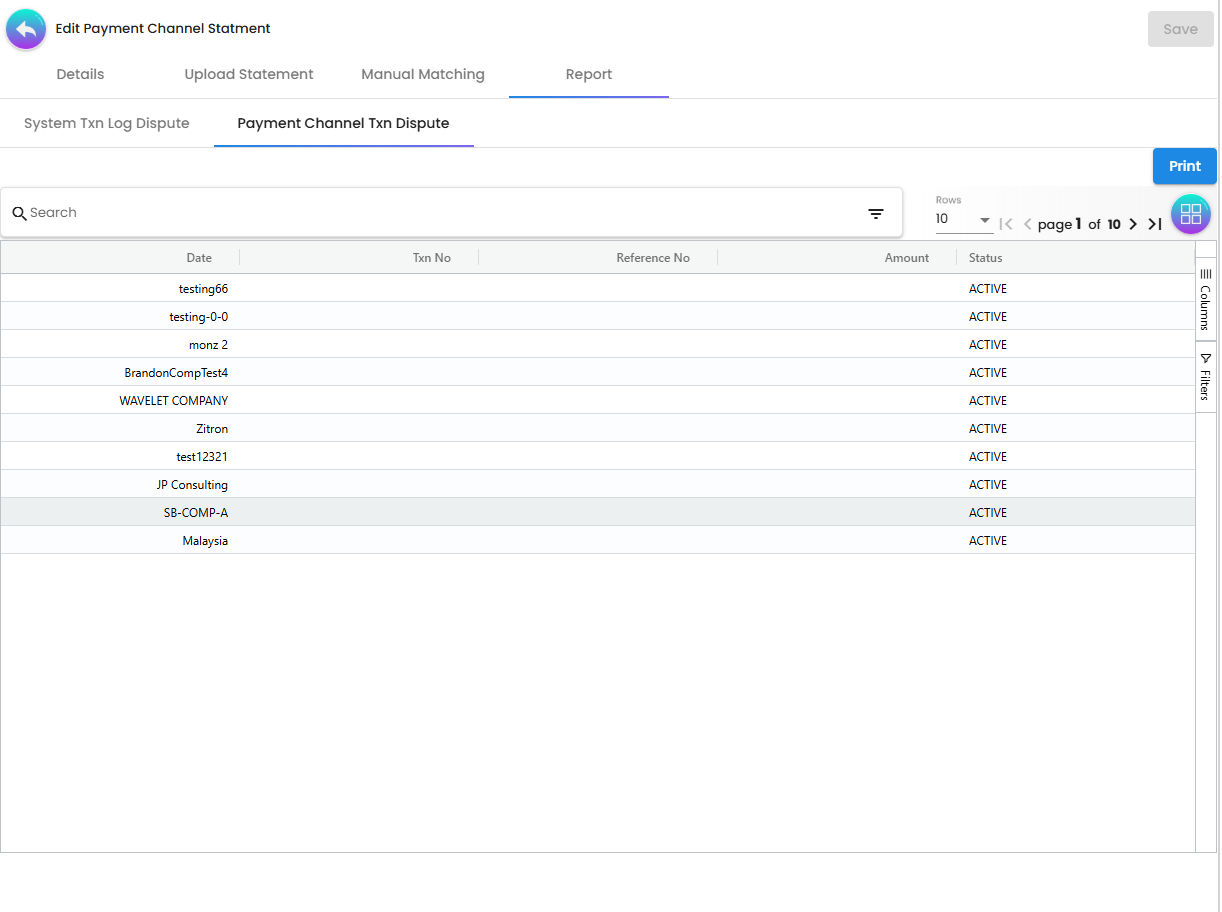Click ACTIVE status in Zitron row
The width and height of the screenshot is (1222, 912).
(x=988, y=429)
